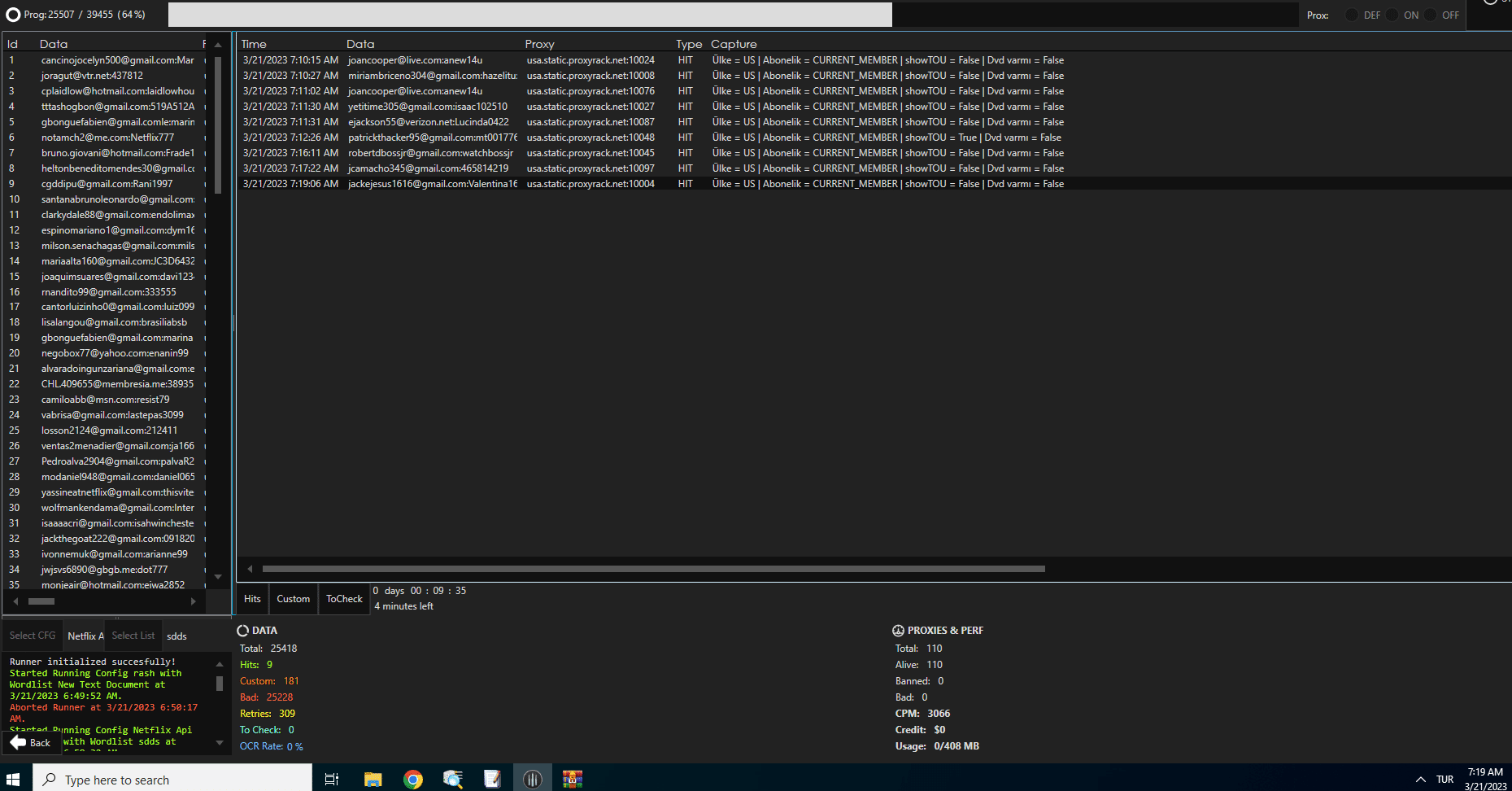Screen dimensions: 1512x791
Task: Open WinRAR from the taskbar
Action: point(573,780)
